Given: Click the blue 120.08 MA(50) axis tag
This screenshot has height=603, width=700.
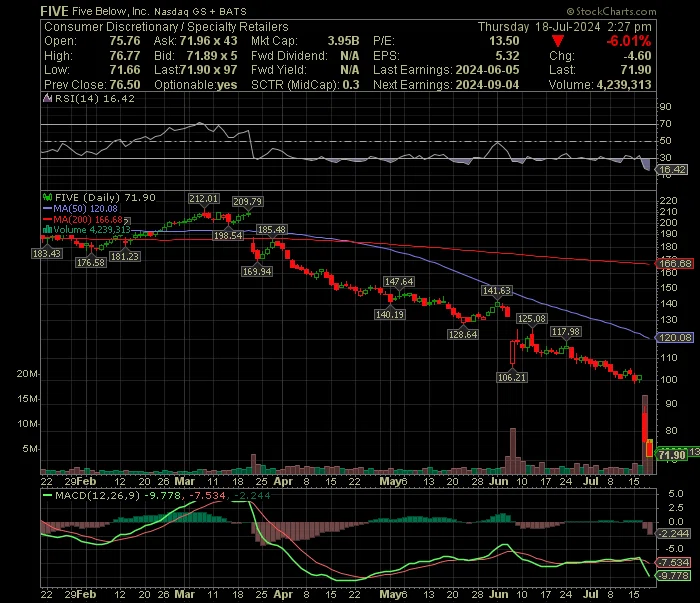Looking at the screenshot, I should [674, 337].
